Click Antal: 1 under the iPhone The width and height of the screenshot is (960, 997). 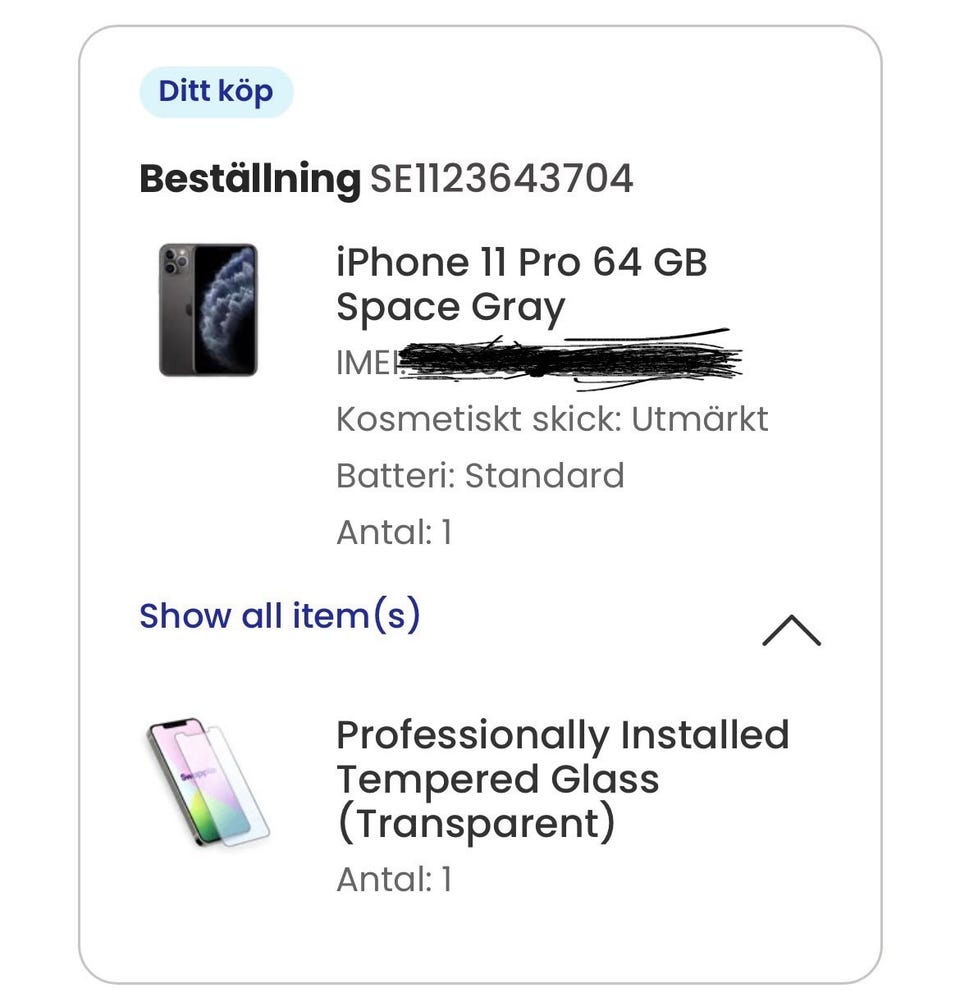[x=394, y=532]
